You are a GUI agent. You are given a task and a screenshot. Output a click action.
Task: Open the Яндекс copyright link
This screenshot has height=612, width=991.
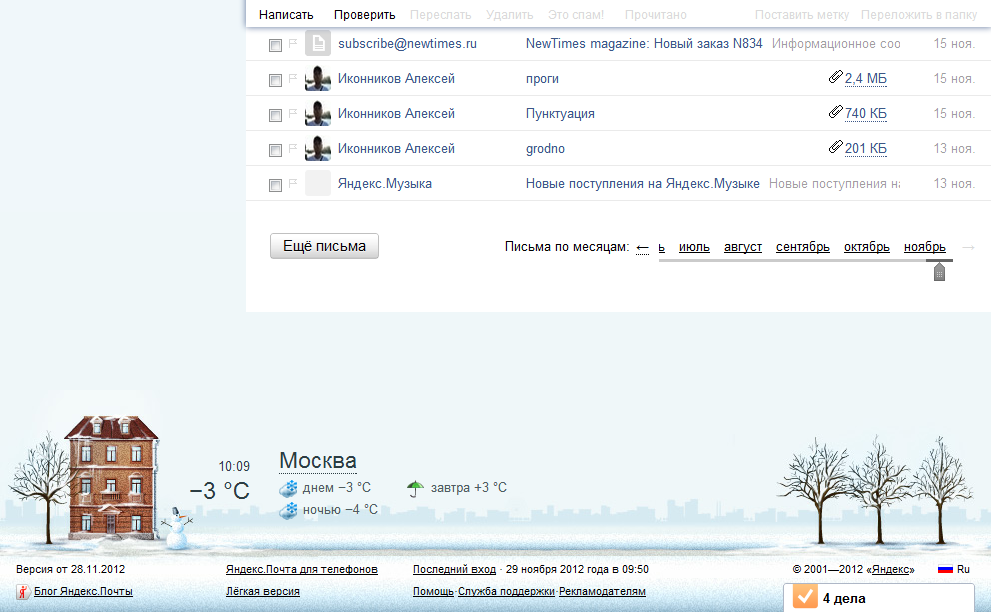click(891, 569)
